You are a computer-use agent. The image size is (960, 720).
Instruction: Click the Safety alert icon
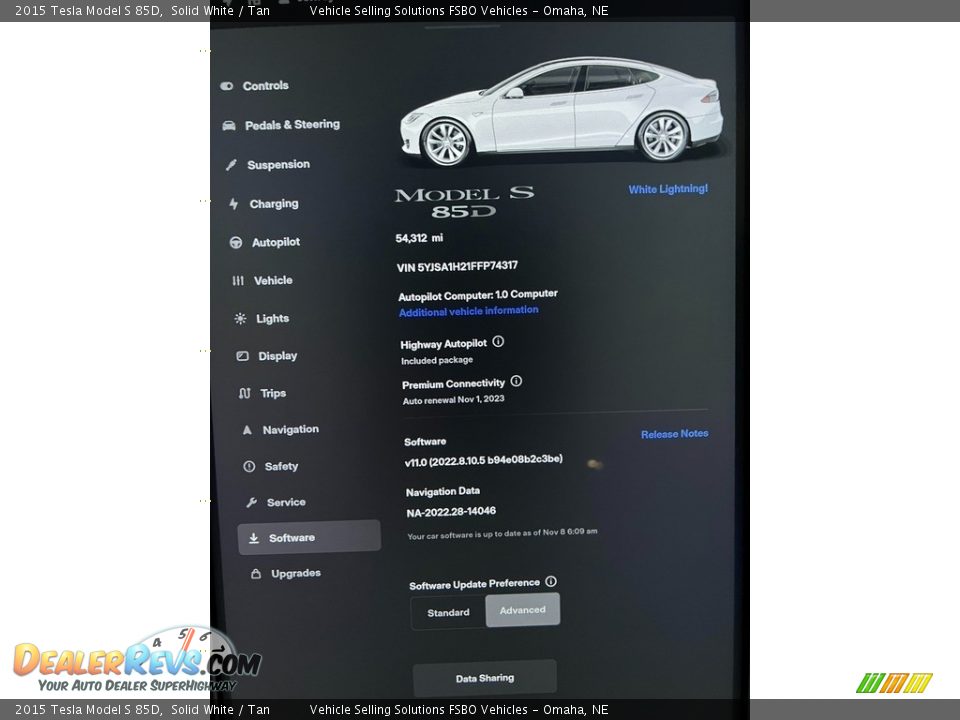(249, 467)
